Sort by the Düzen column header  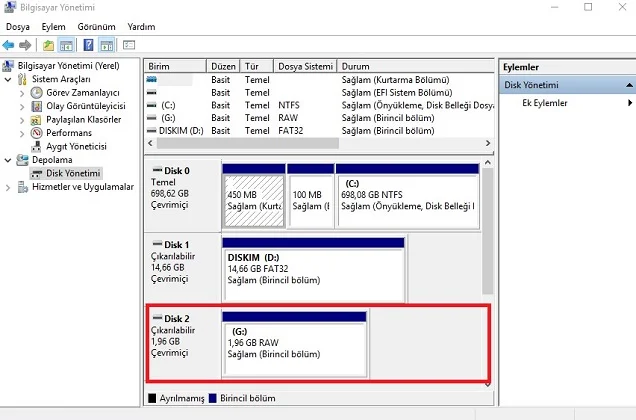point(223,66)
